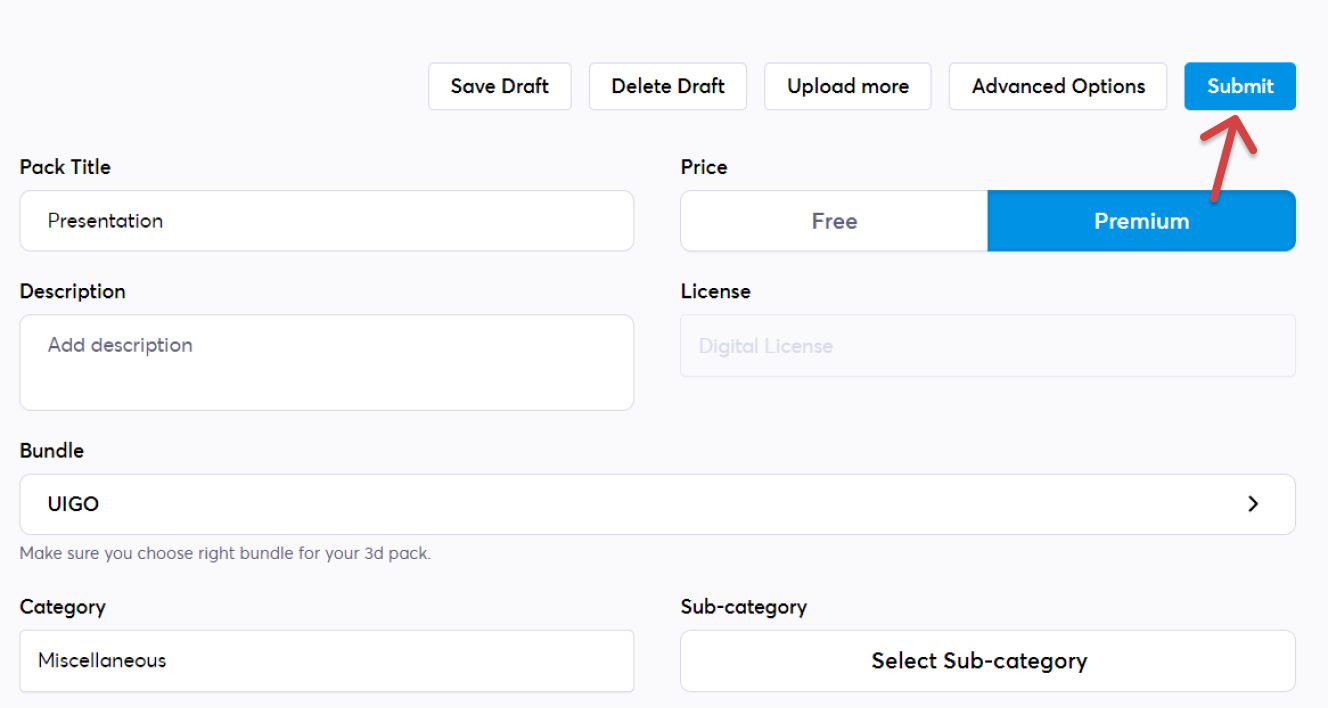Screen dimensions: 1328x708
Task: Click the Bundle label
Action: click(52, 450)
